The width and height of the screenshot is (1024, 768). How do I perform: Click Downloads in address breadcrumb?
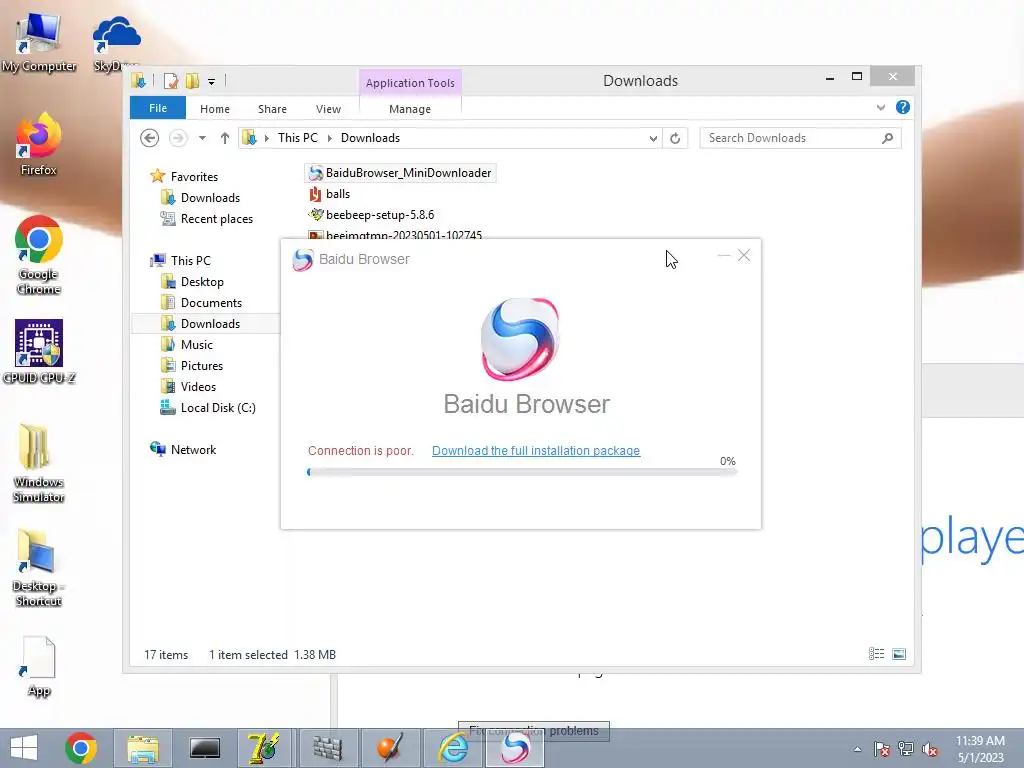pyautogui.click(x=370, y=138)
